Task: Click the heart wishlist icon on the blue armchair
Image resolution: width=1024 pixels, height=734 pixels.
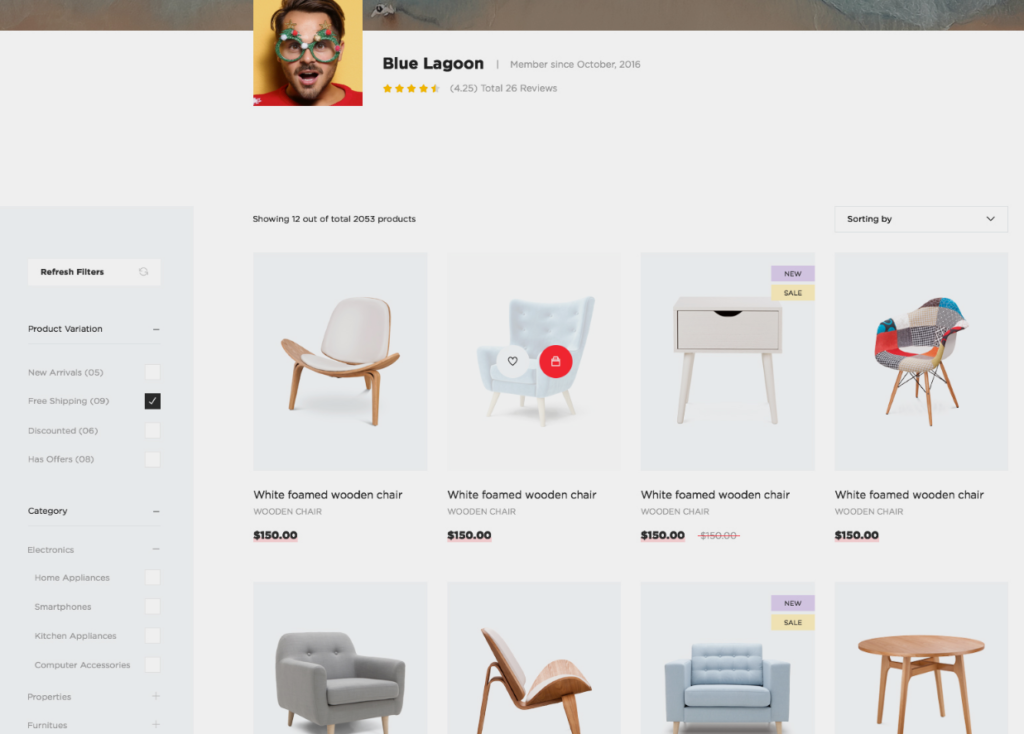Action: 513,361
